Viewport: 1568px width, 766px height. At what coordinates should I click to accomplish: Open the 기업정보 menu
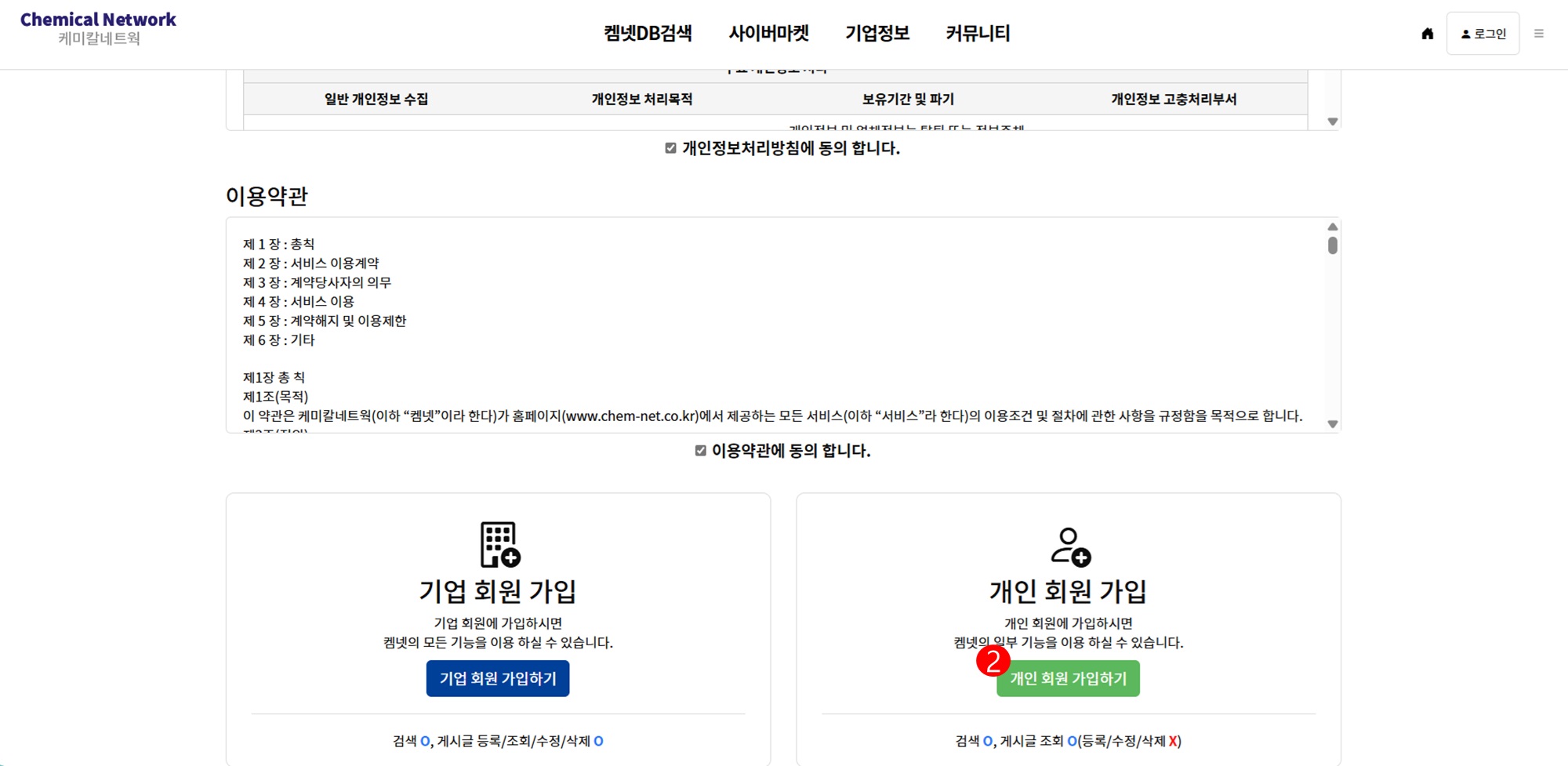coord(877,34)
